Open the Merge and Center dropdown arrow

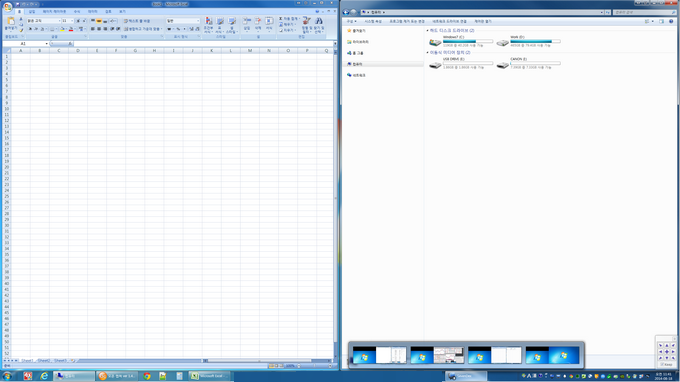[161, 29]
